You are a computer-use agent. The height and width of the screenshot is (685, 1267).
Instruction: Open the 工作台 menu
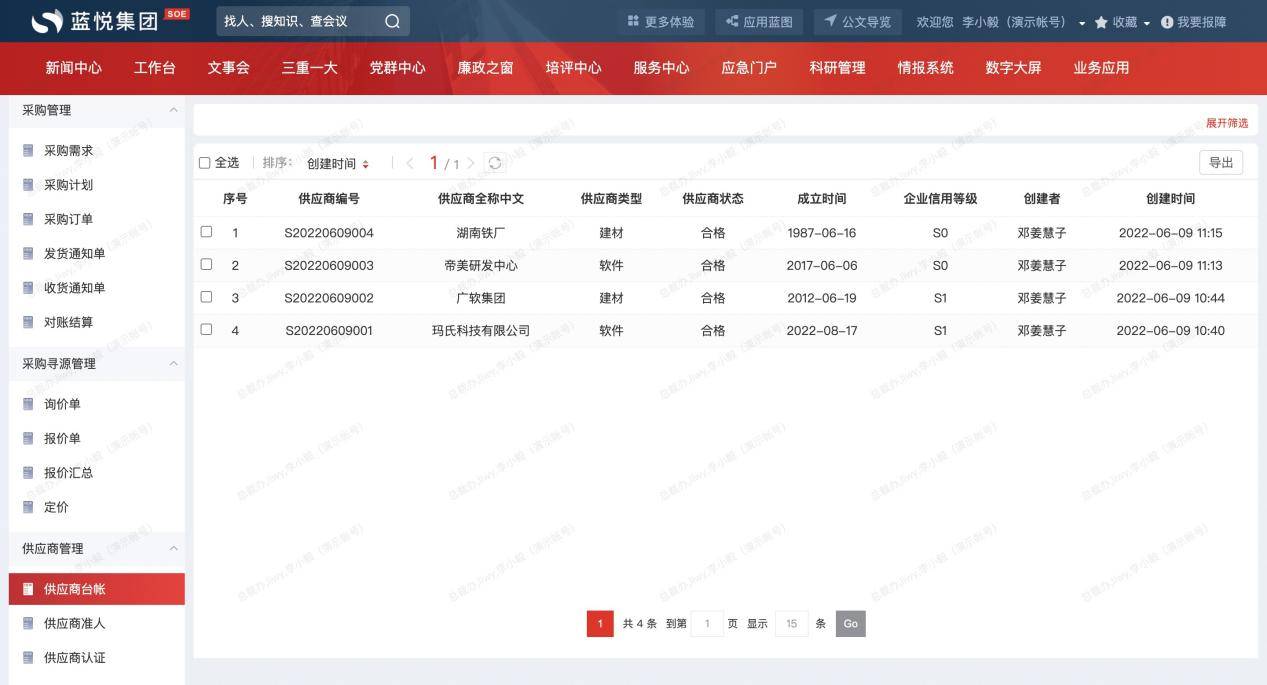[155, 68]
